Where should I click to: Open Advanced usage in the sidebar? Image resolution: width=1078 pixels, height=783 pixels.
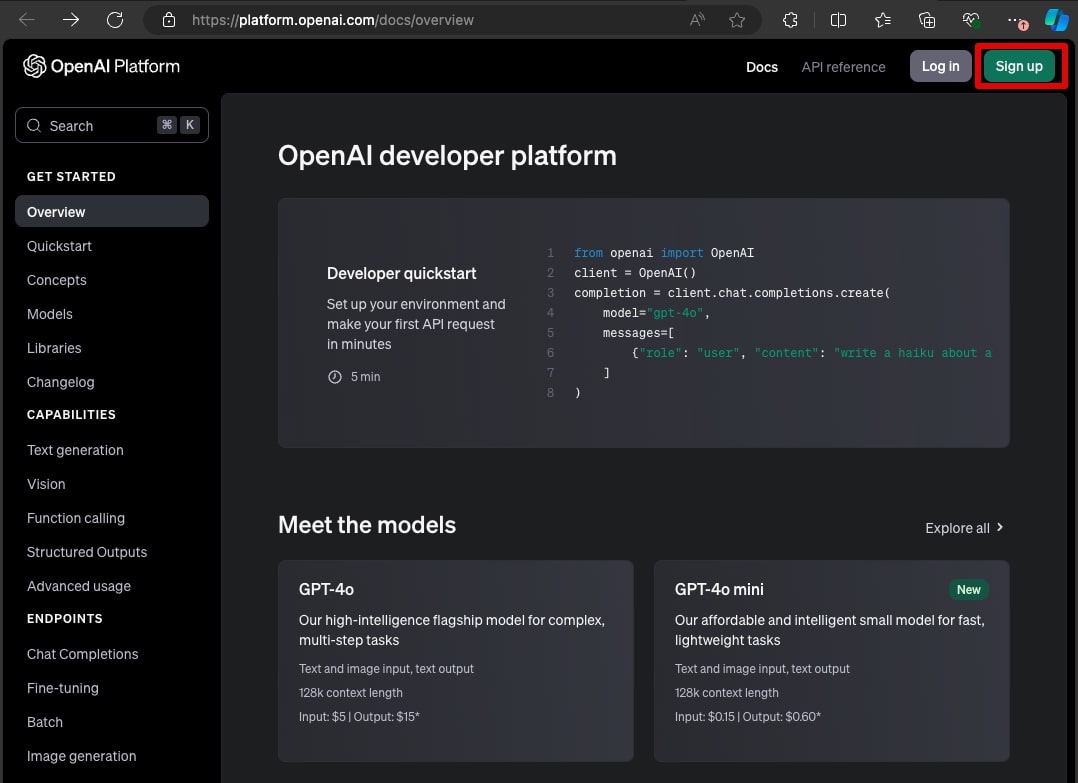click(x=78, y=586)
